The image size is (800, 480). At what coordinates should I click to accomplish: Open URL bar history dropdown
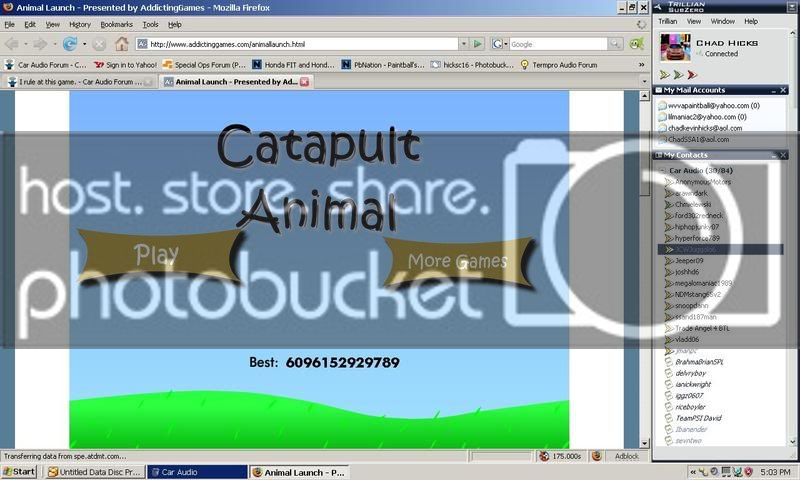point(464,44)
